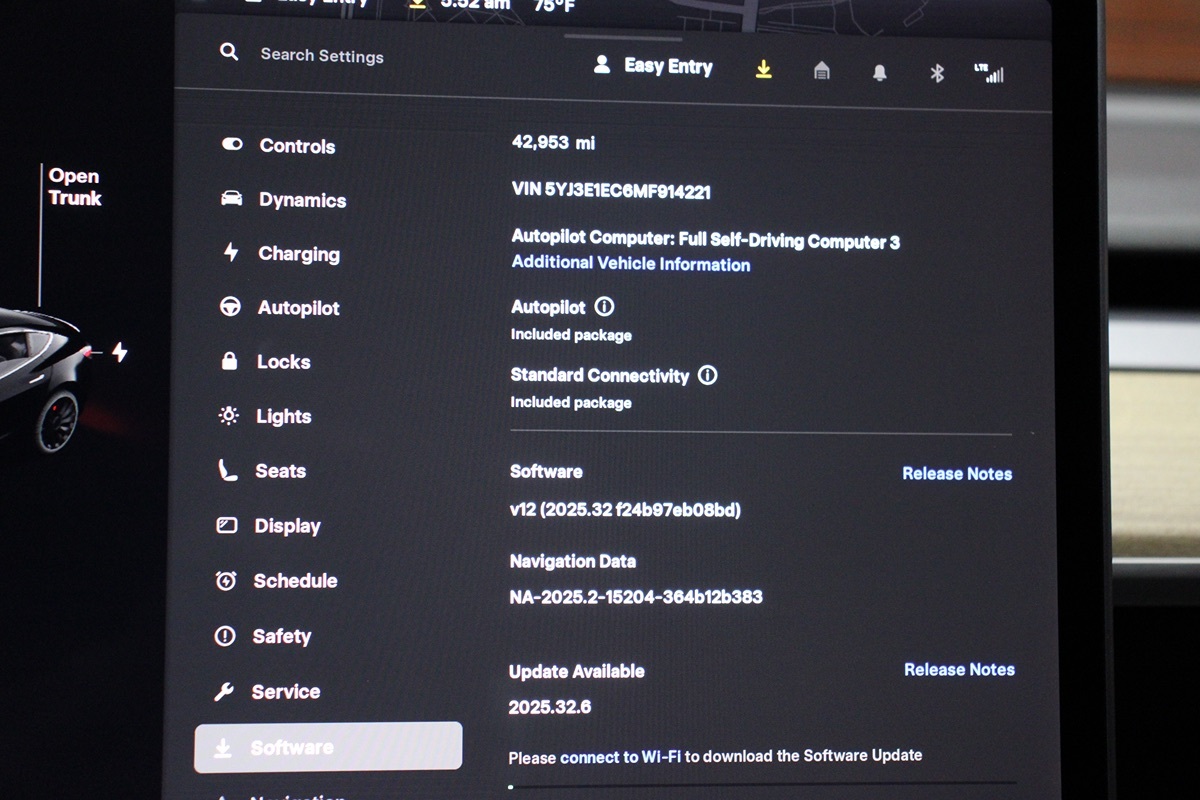Tap Open Trunk on car view
Screen dimensions: 1200x800
click(x=75, y=187)
